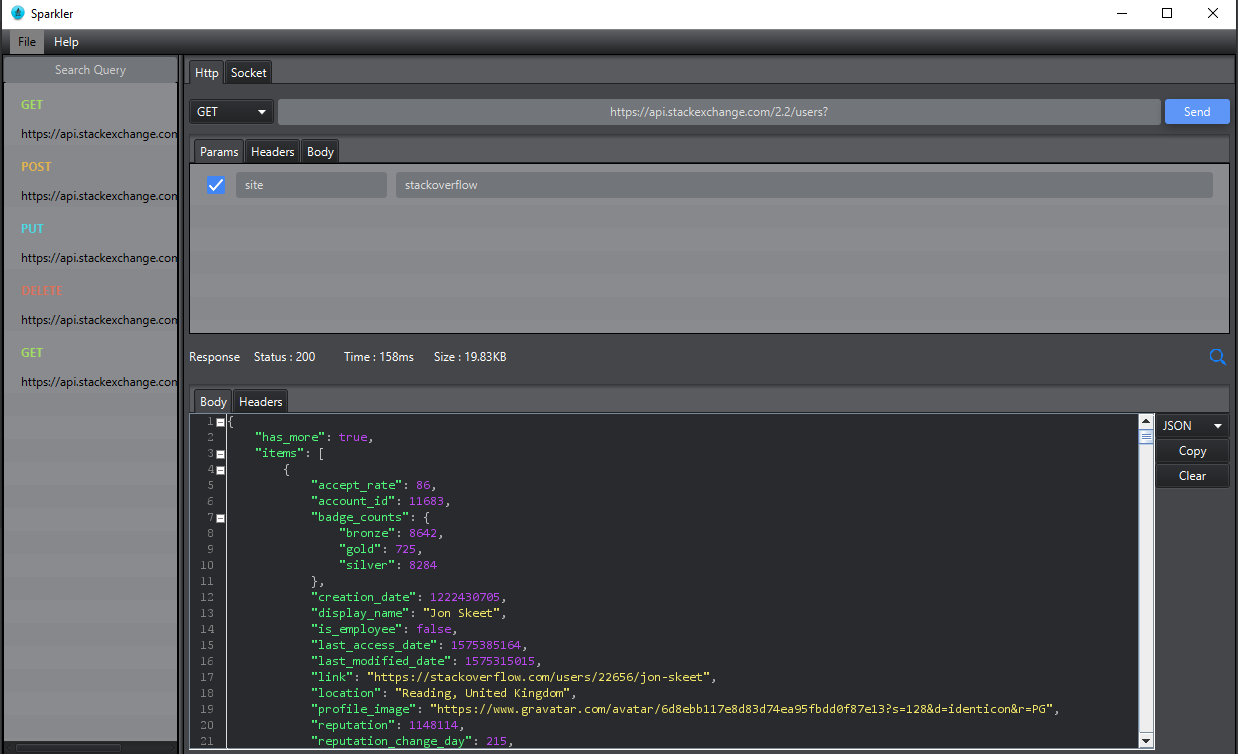
Task: Click the "link" stackoverflow.com URL line
Action: pyautogui.click(x=514, y=677)
